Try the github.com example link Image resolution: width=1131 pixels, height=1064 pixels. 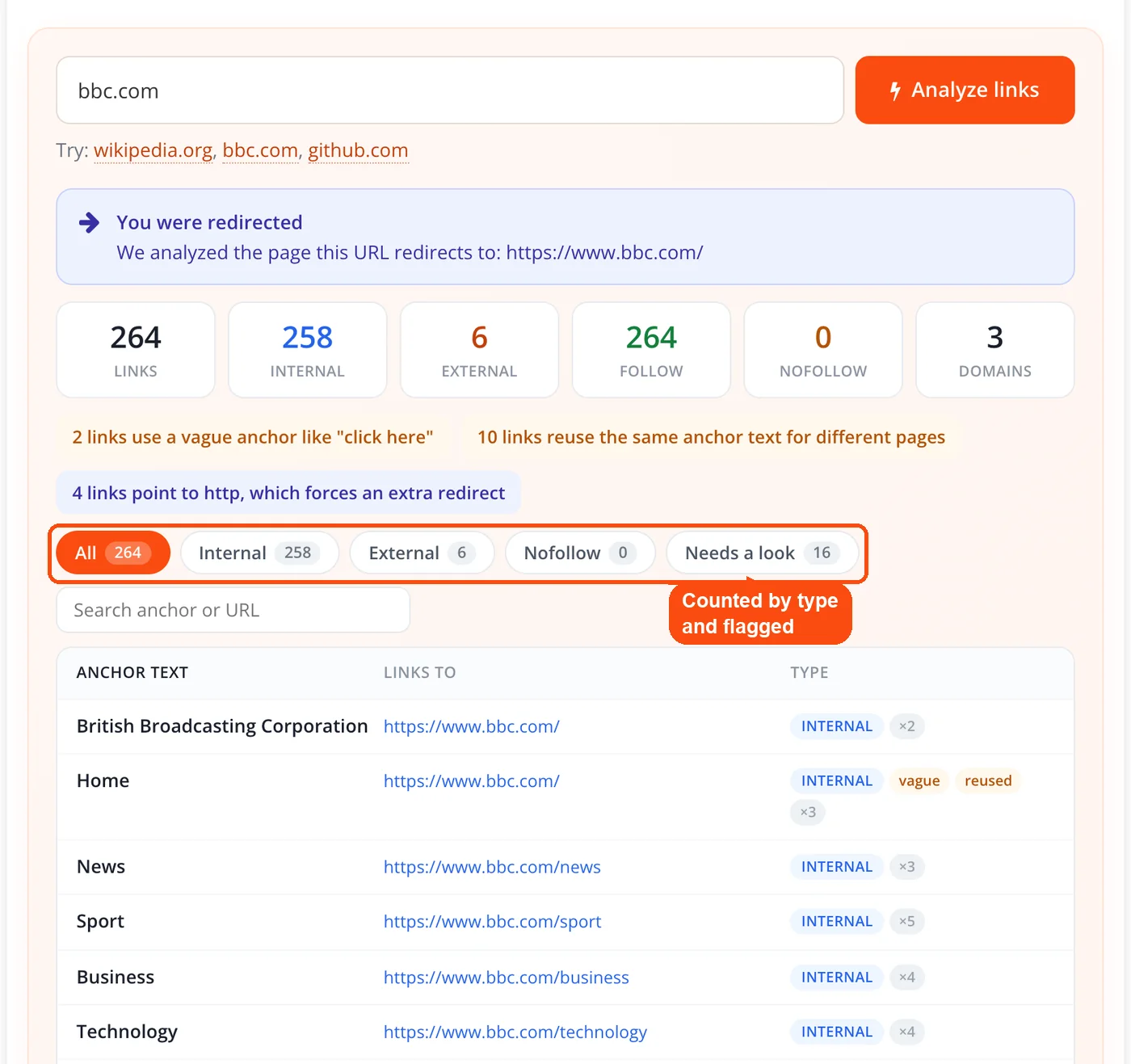coord(358,150)
